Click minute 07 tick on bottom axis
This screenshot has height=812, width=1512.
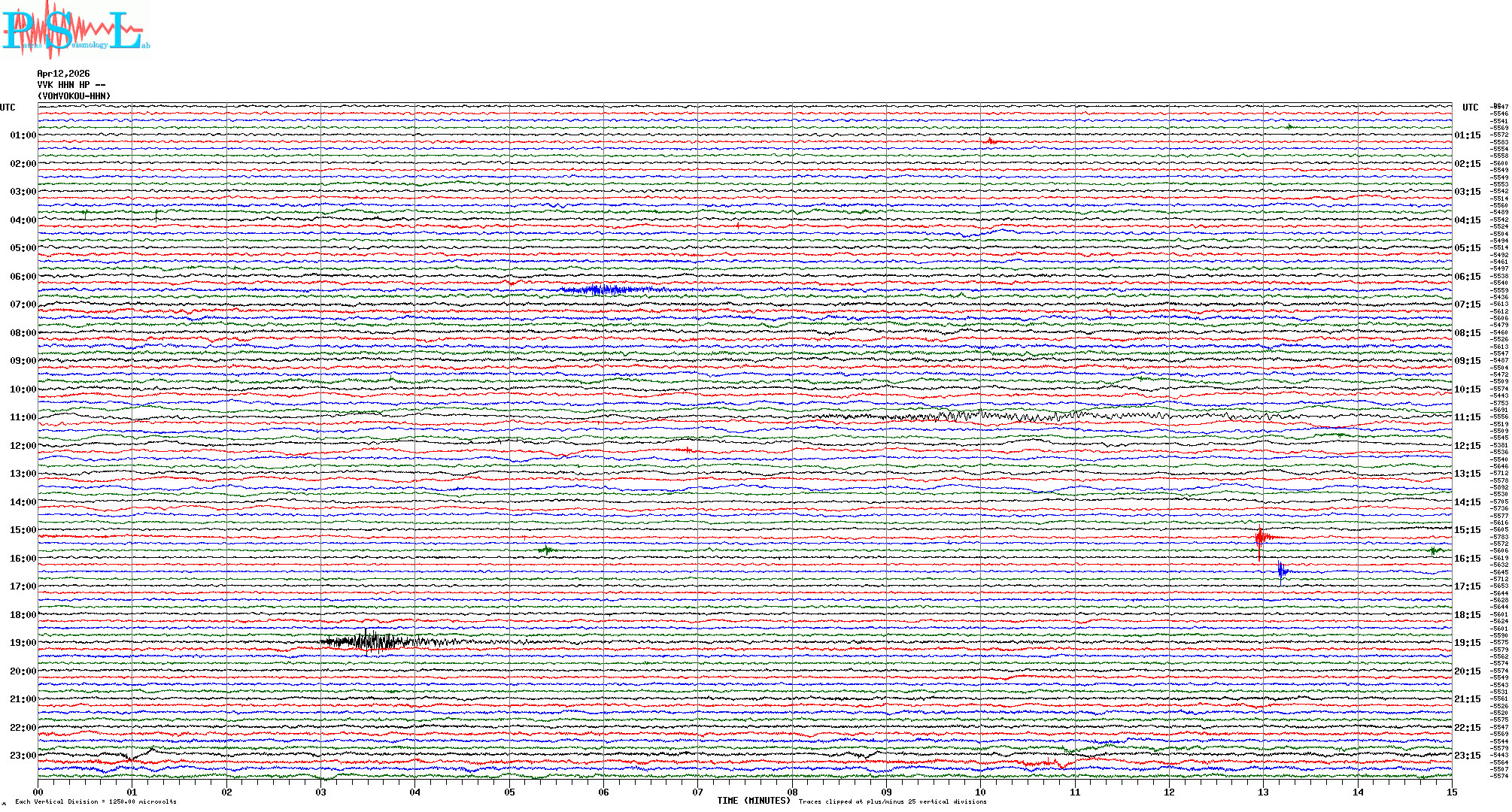pos(698,792)
